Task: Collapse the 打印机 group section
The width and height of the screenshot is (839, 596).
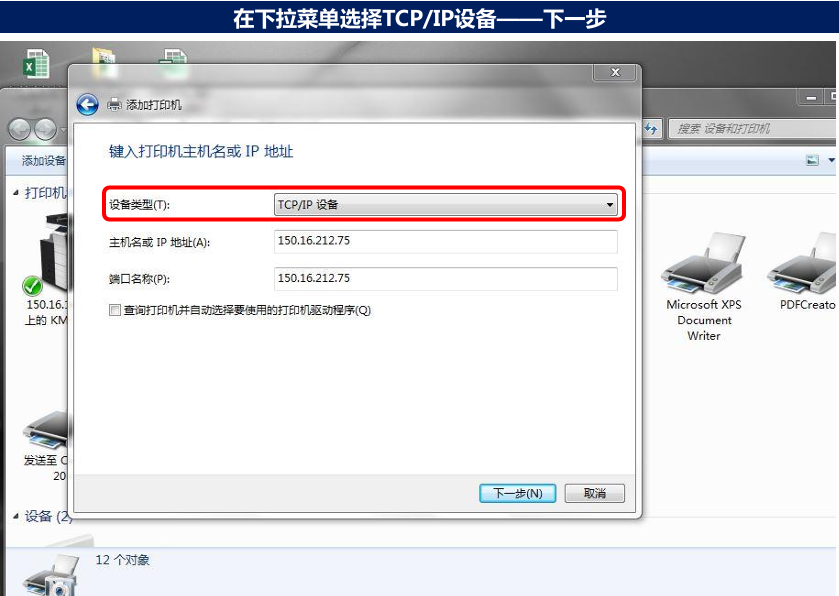Action: (x=16, y=193)
